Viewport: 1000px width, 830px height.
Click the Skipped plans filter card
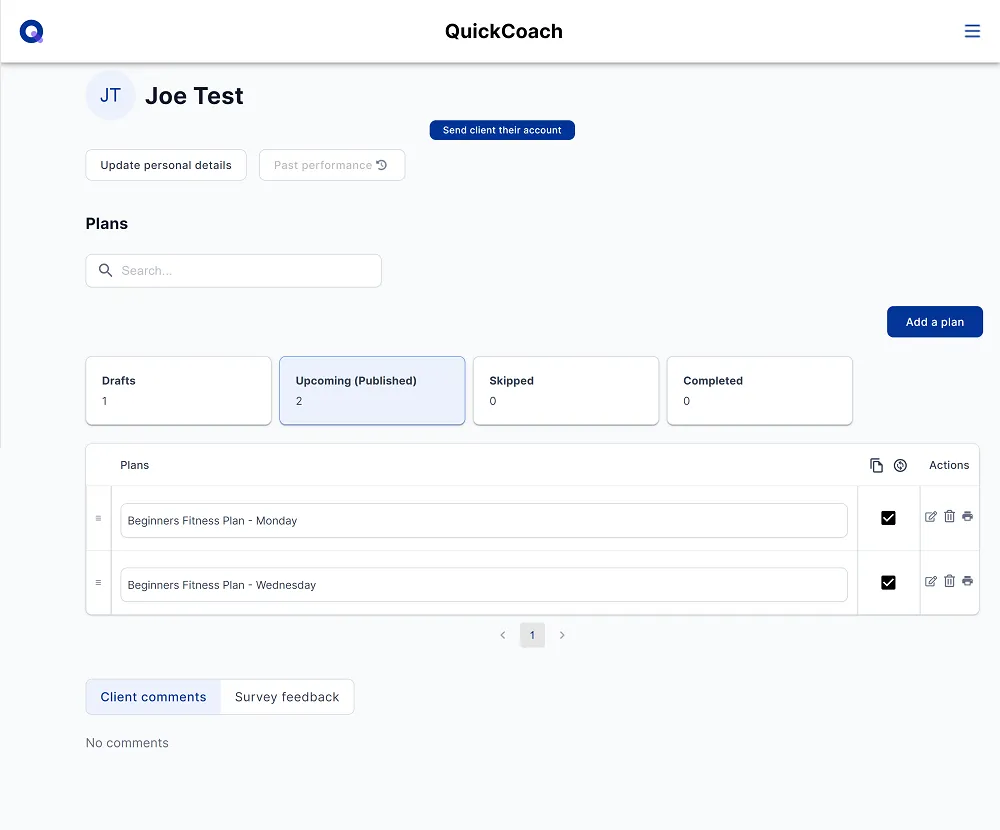(x=566, y=390)
